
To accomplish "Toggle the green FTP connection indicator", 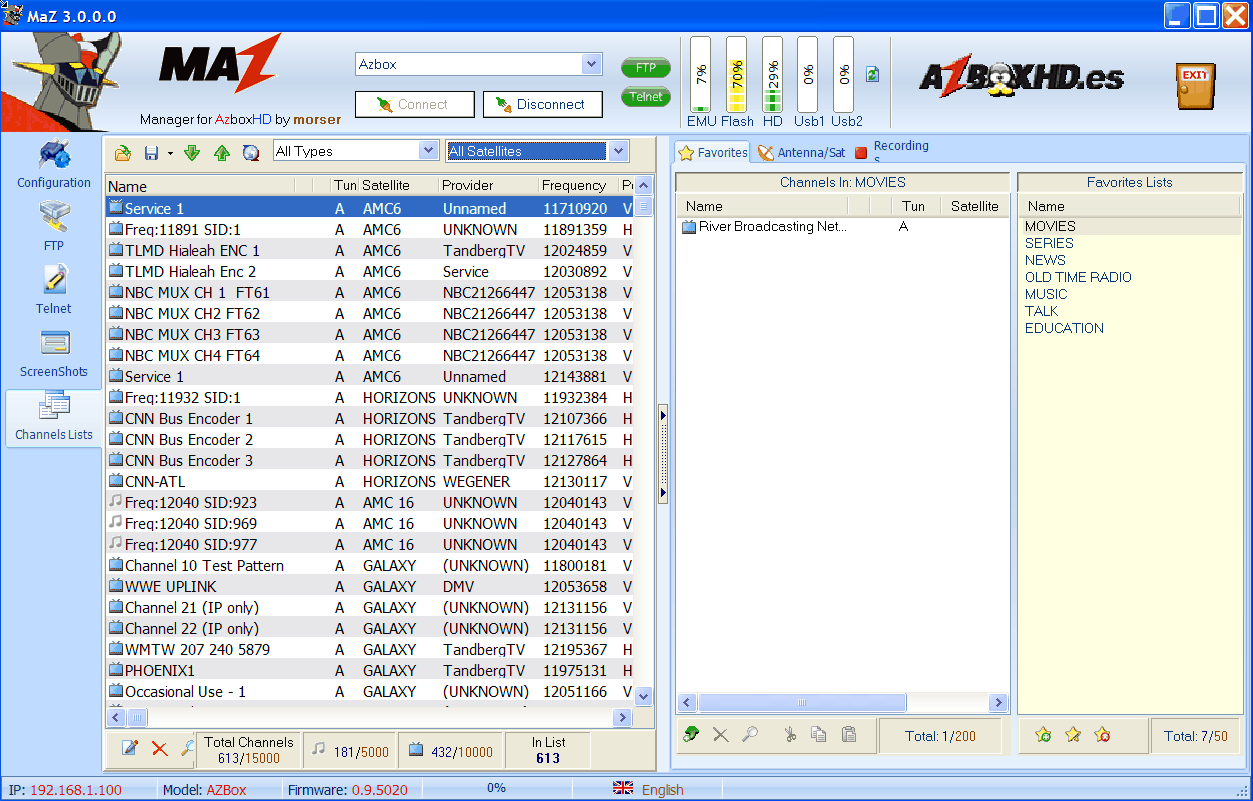I will (x=646, y=68).
